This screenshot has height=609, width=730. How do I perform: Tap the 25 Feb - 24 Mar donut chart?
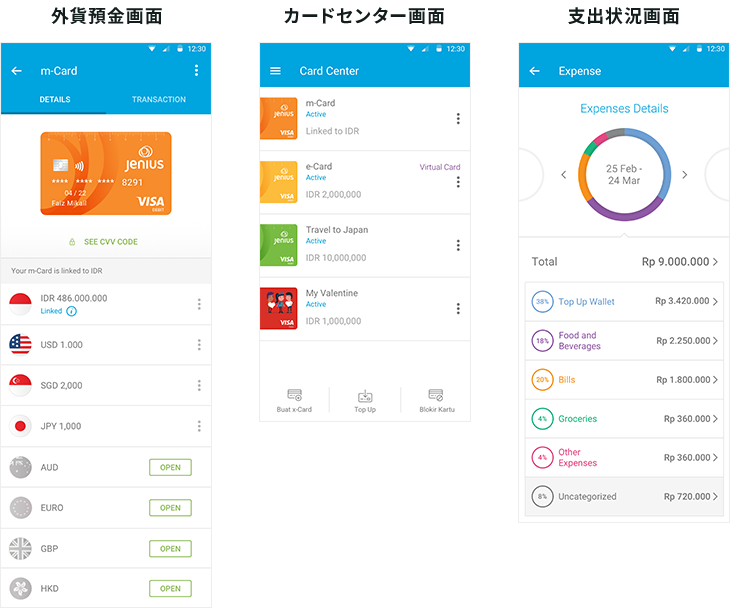624,175
